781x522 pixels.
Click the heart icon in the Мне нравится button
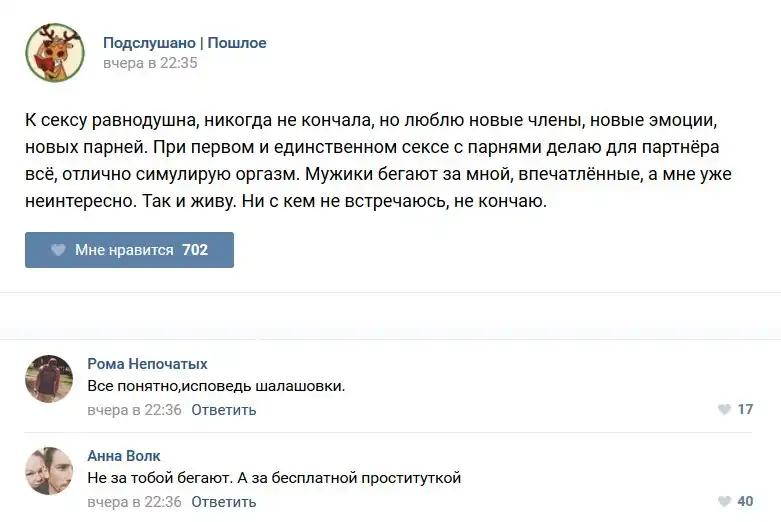point(58,250)
